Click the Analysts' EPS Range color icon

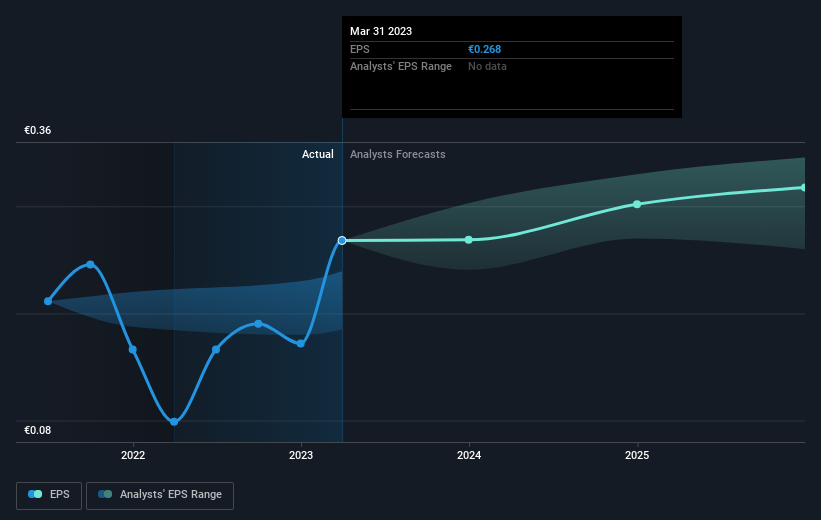(x=105, y=494)
